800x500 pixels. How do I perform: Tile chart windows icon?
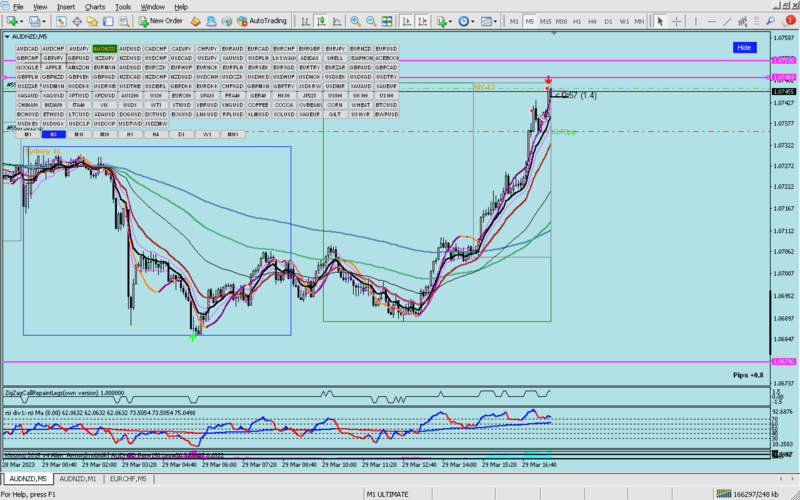click(387, 21)
